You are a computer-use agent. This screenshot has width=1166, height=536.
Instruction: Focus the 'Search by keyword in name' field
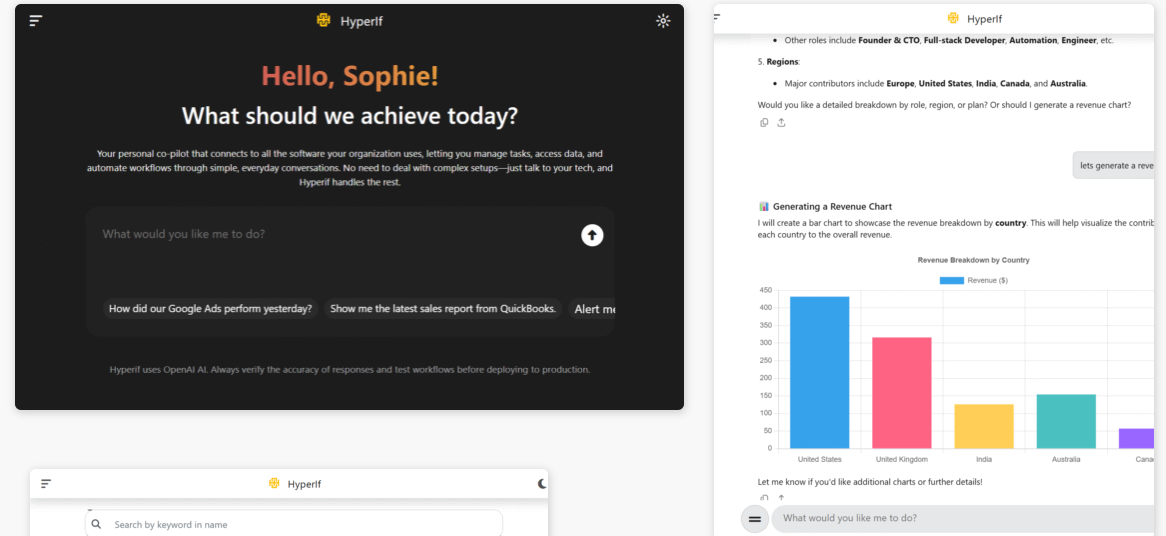click(x=300, y=524)
